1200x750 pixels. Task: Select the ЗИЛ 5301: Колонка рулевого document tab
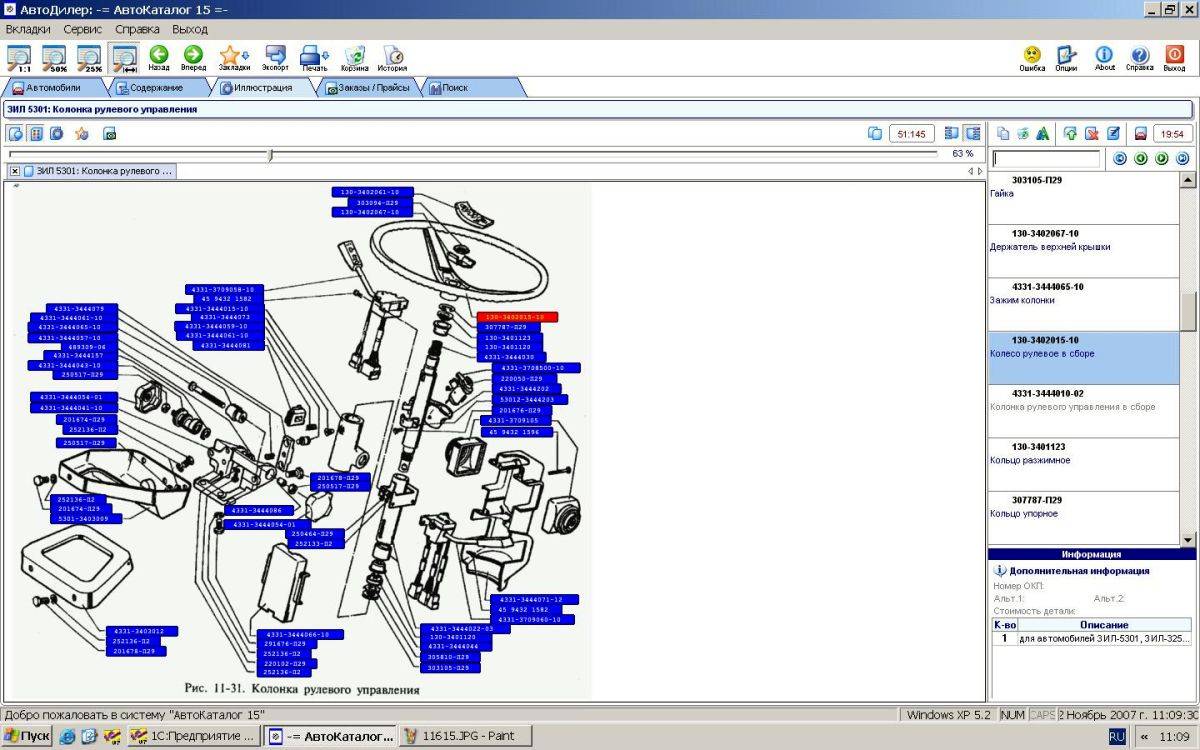pos(98,171)
